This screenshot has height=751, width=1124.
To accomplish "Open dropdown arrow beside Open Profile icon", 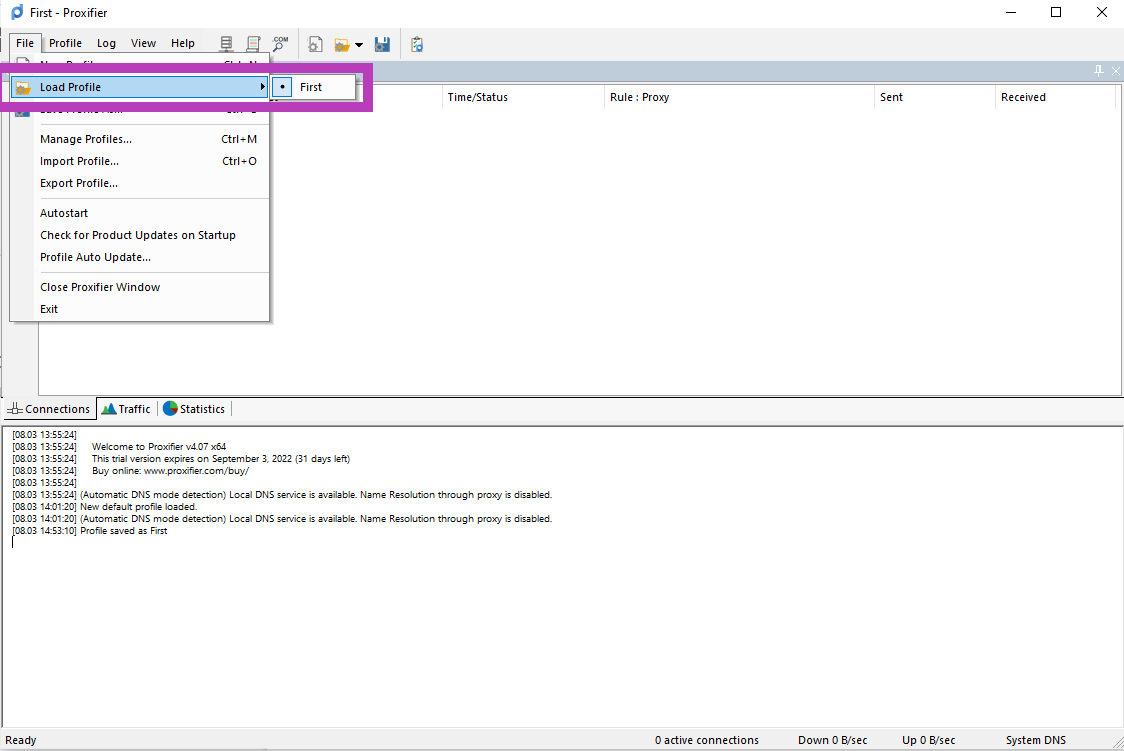I will 359,45.
